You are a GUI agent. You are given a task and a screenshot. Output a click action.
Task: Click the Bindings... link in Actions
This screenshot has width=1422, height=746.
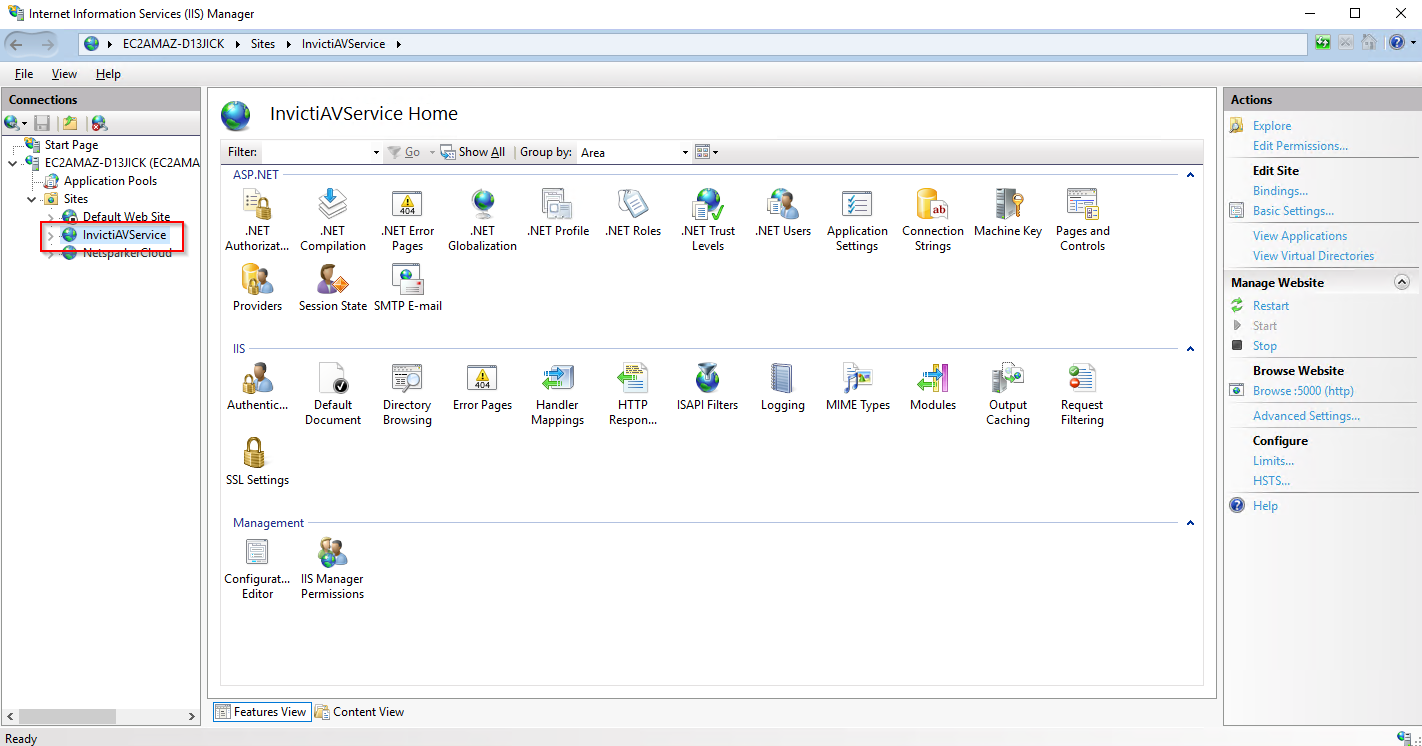point(1280,191)
